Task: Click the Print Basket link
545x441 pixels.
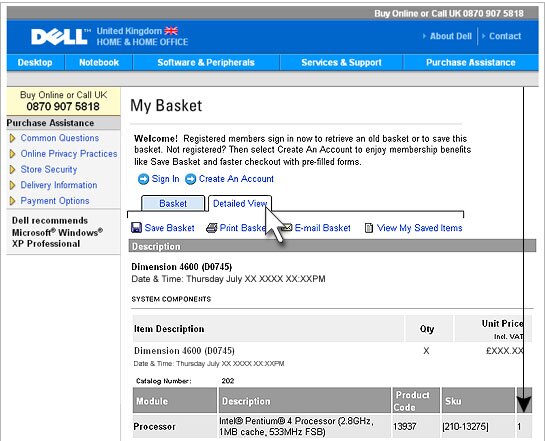Action: [x=243, y=228]
